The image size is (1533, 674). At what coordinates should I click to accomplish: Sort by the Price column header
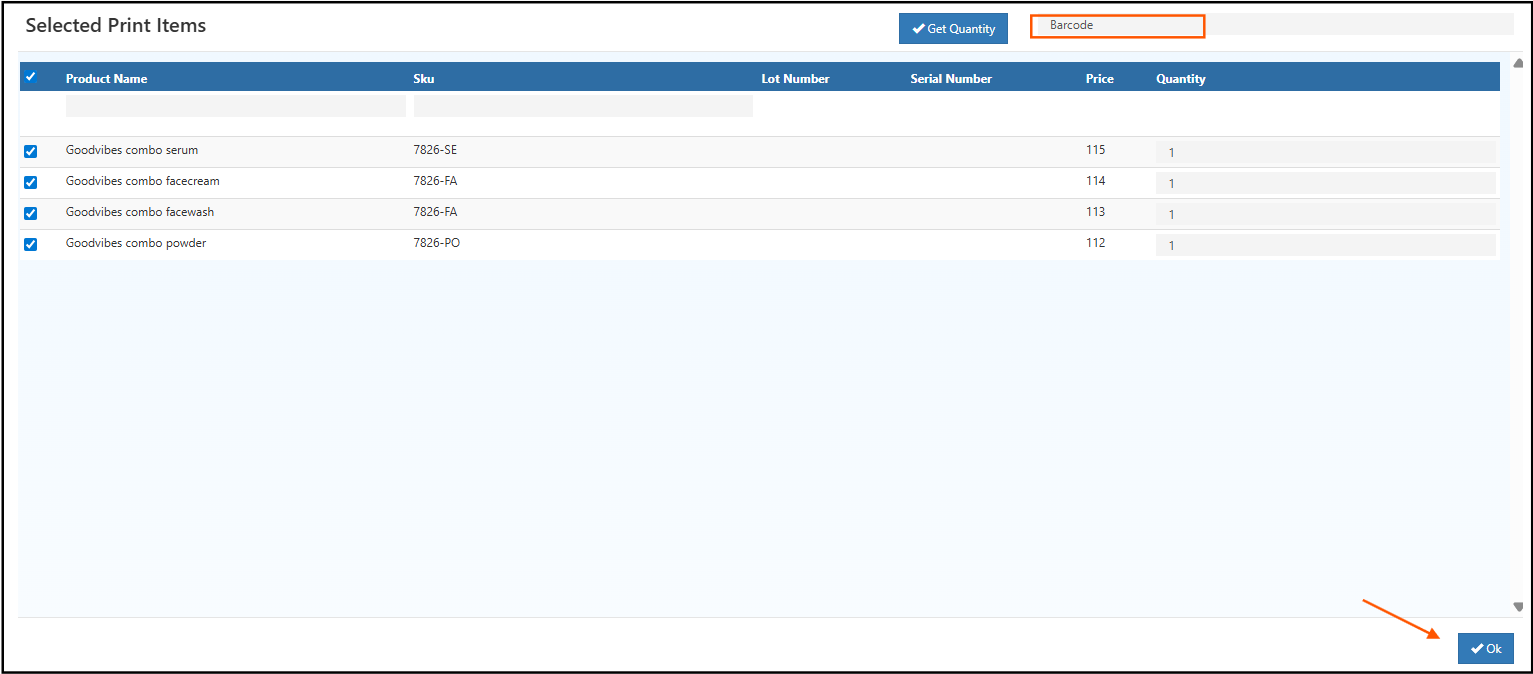coord(1099,79)
